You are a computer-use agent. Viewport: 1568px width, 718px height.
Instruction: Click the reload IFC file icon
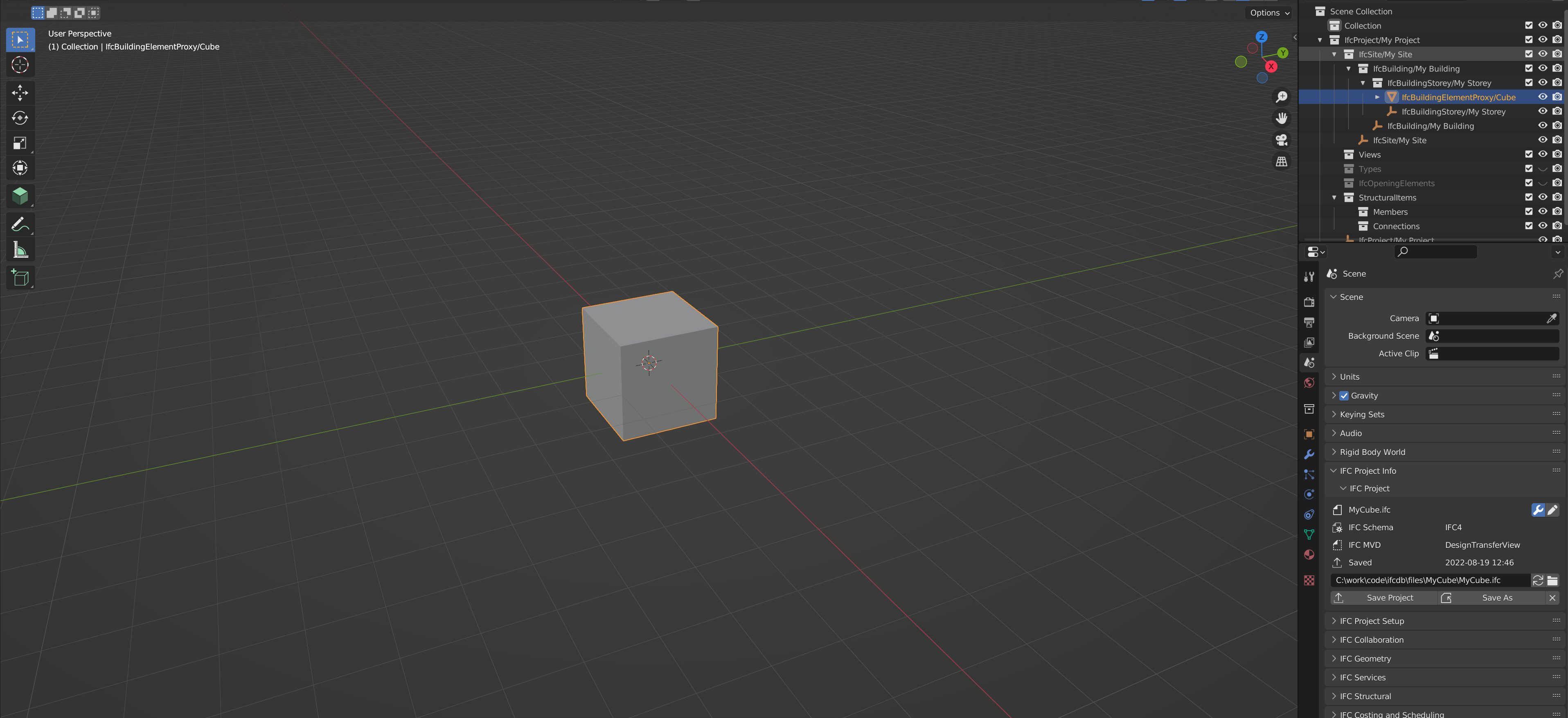[1538, 580]
